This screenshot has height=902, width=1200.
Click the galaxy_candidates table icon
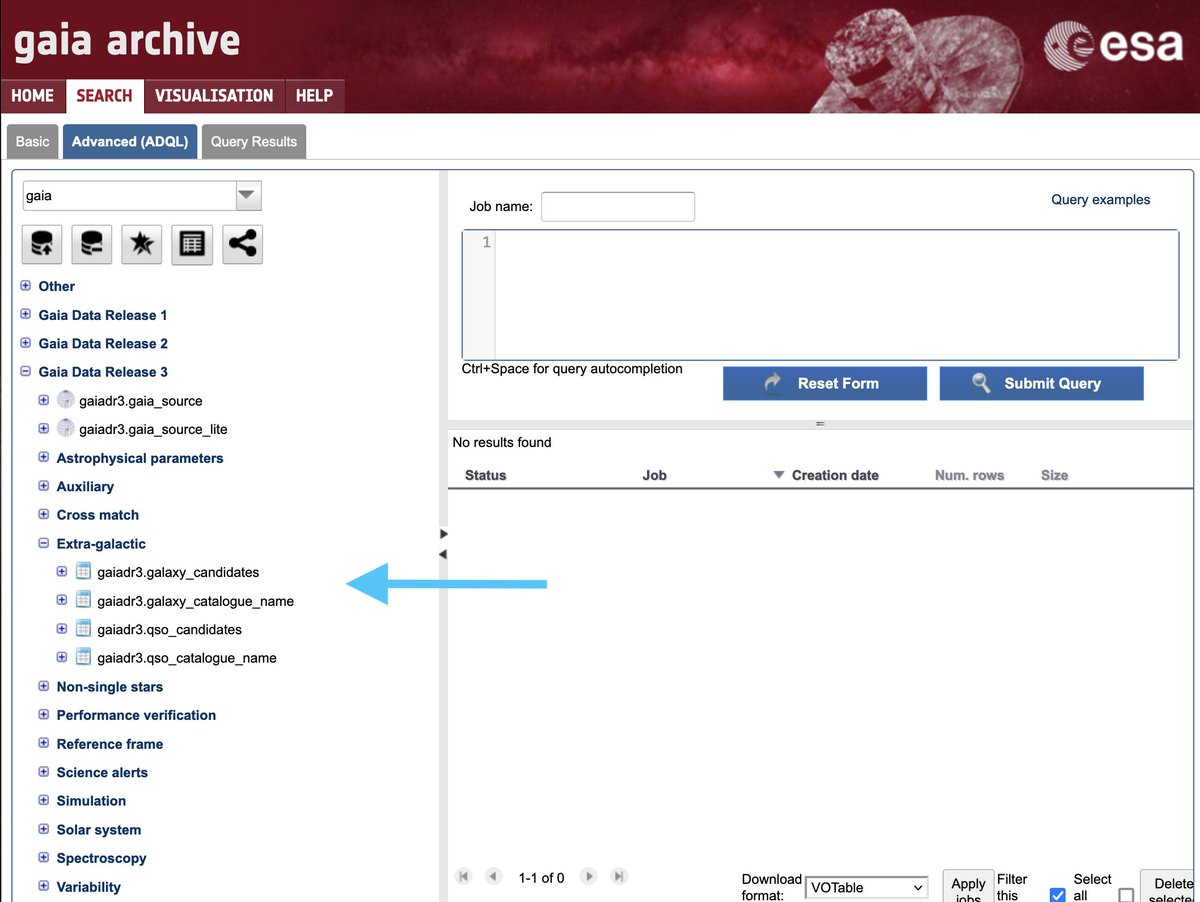tap(84, 572)
